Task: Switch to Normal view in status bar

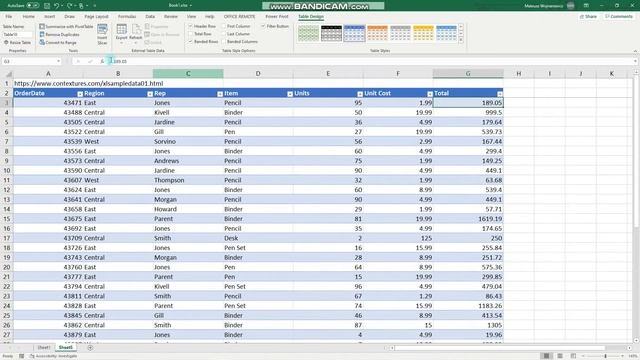Action: [x=547, y=356]
